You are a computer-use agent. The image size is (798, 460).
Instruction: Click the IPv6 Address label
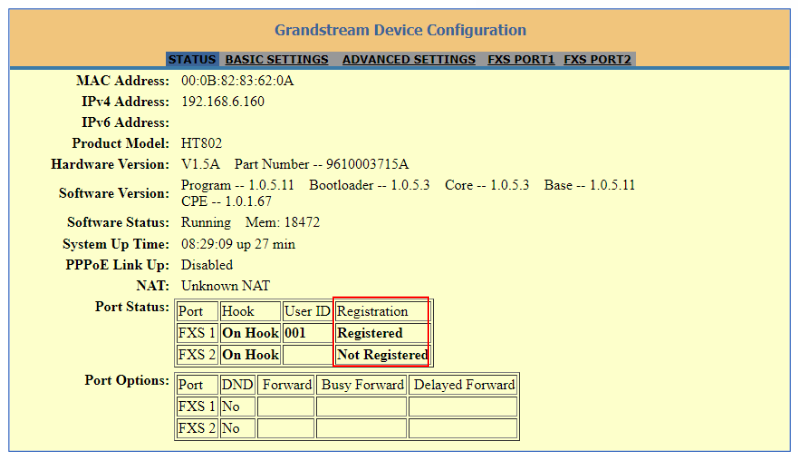click(x=125, y=123)
